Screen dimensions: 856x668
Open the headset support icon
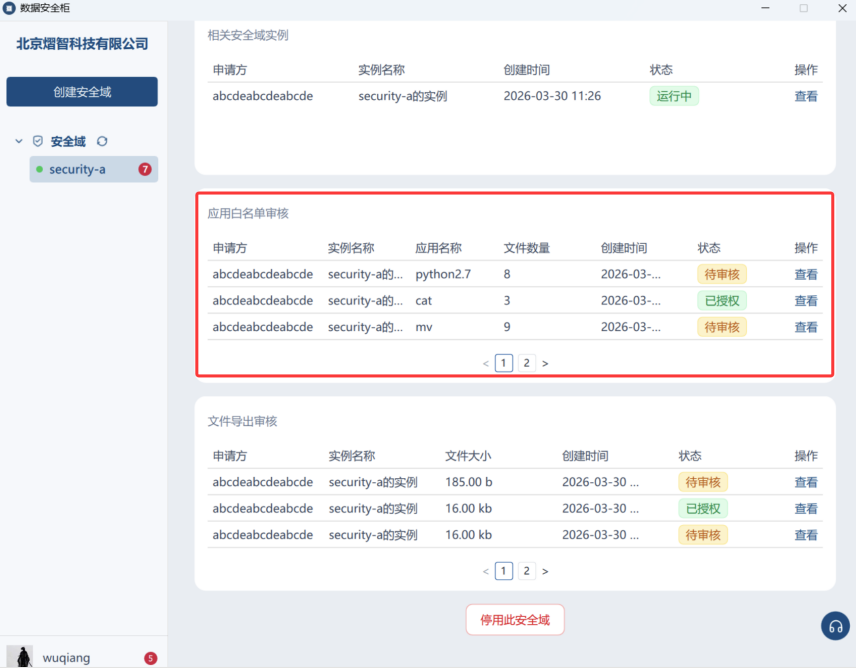[835, 626]
